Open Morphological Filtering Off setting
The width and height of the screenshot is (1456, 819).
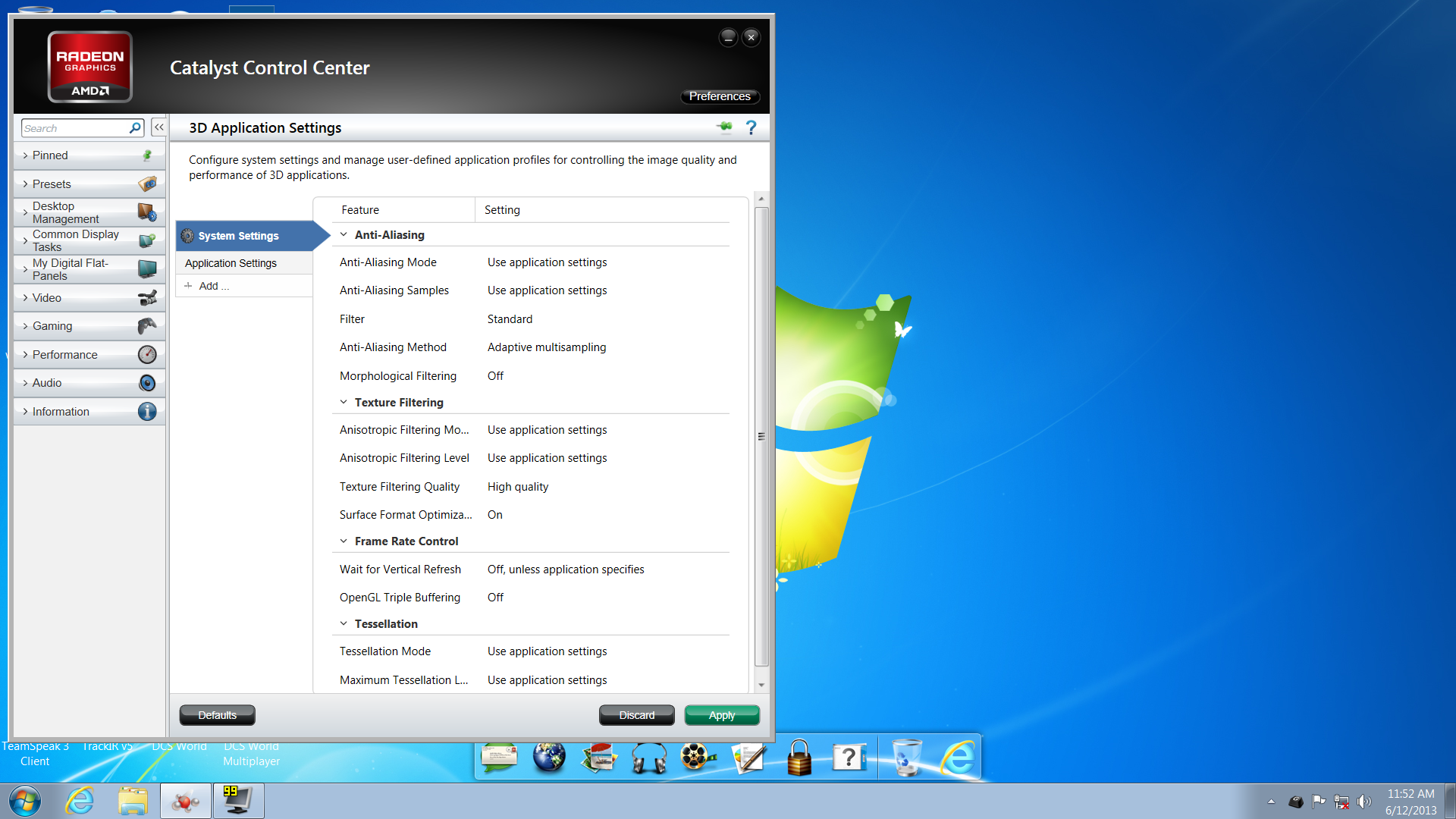pos(495,376)
